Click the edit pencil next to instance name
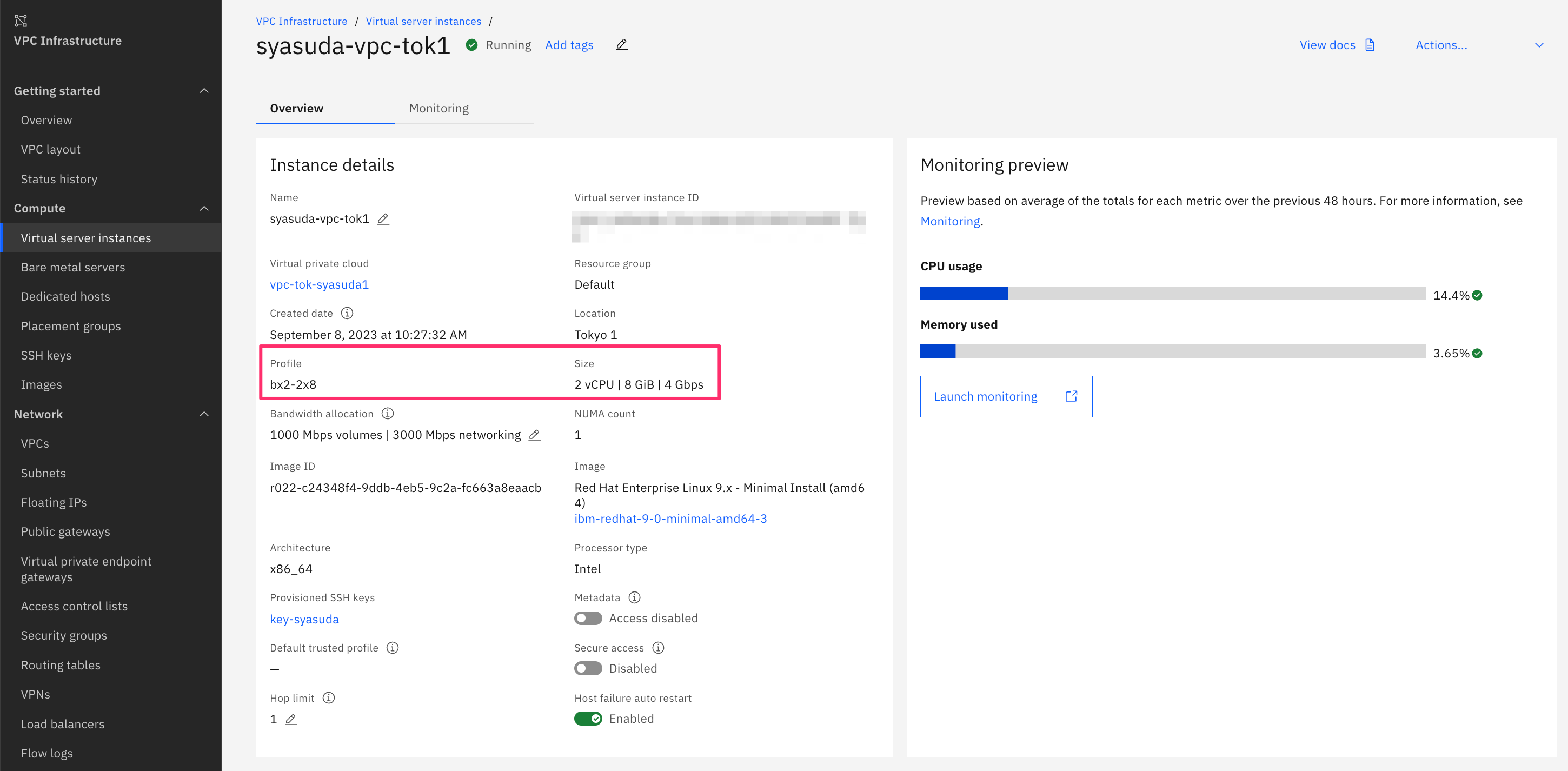The image size is (1568, 771). pyautogui.click(x=383, y=219)
